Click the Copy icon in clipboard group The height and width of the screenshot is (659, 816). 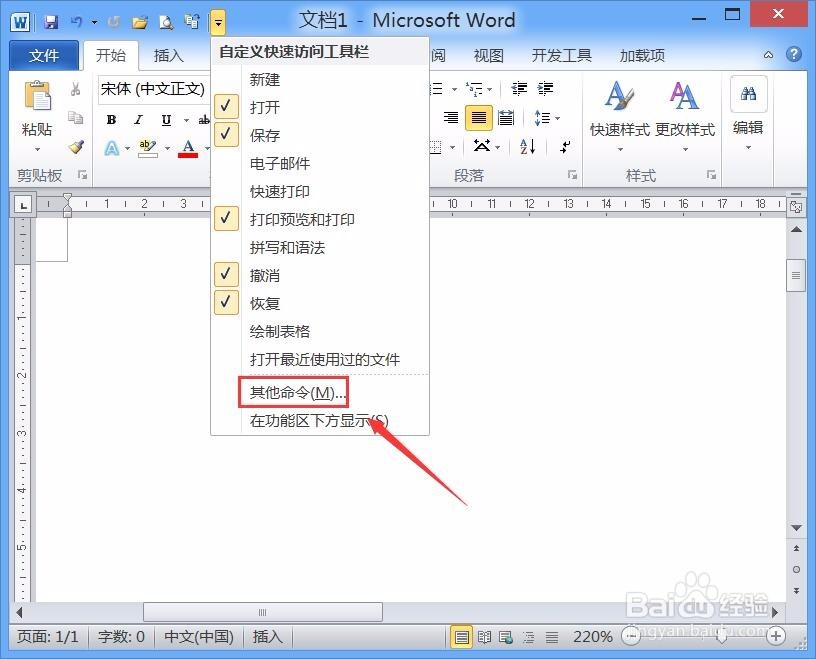pos(75,118)
